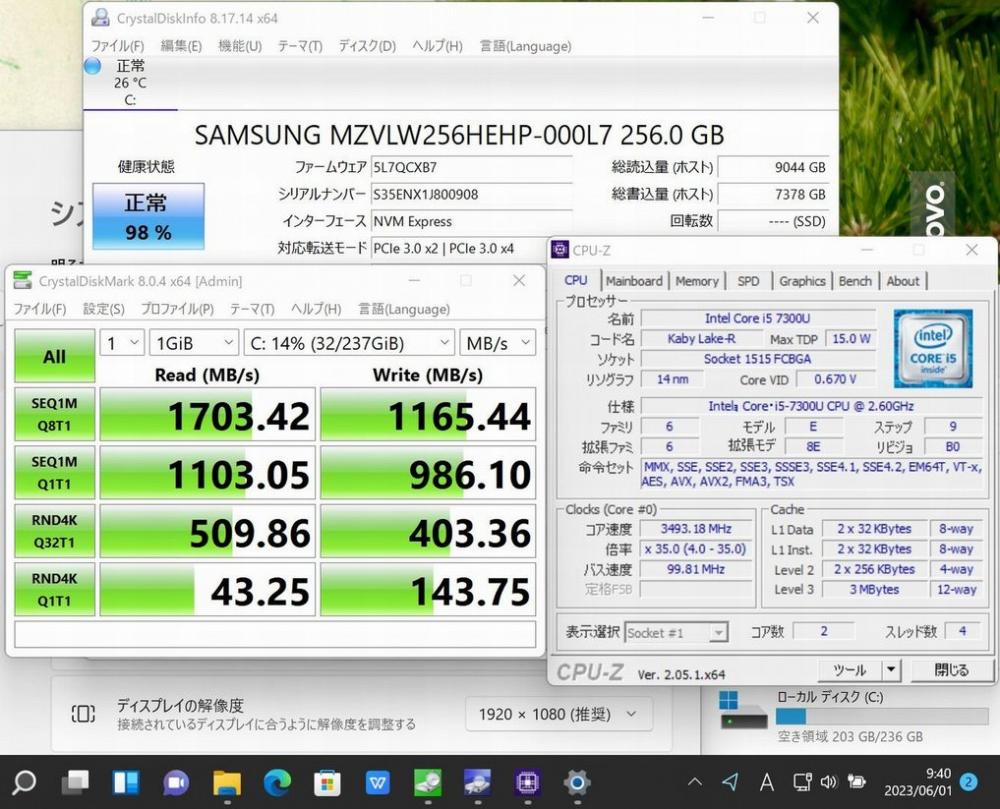Viewport: 1000px width, 809px height.
Task: Run the SEQ1M Q8T1 test
Action: pyautogui.click(x=54, y=414)
